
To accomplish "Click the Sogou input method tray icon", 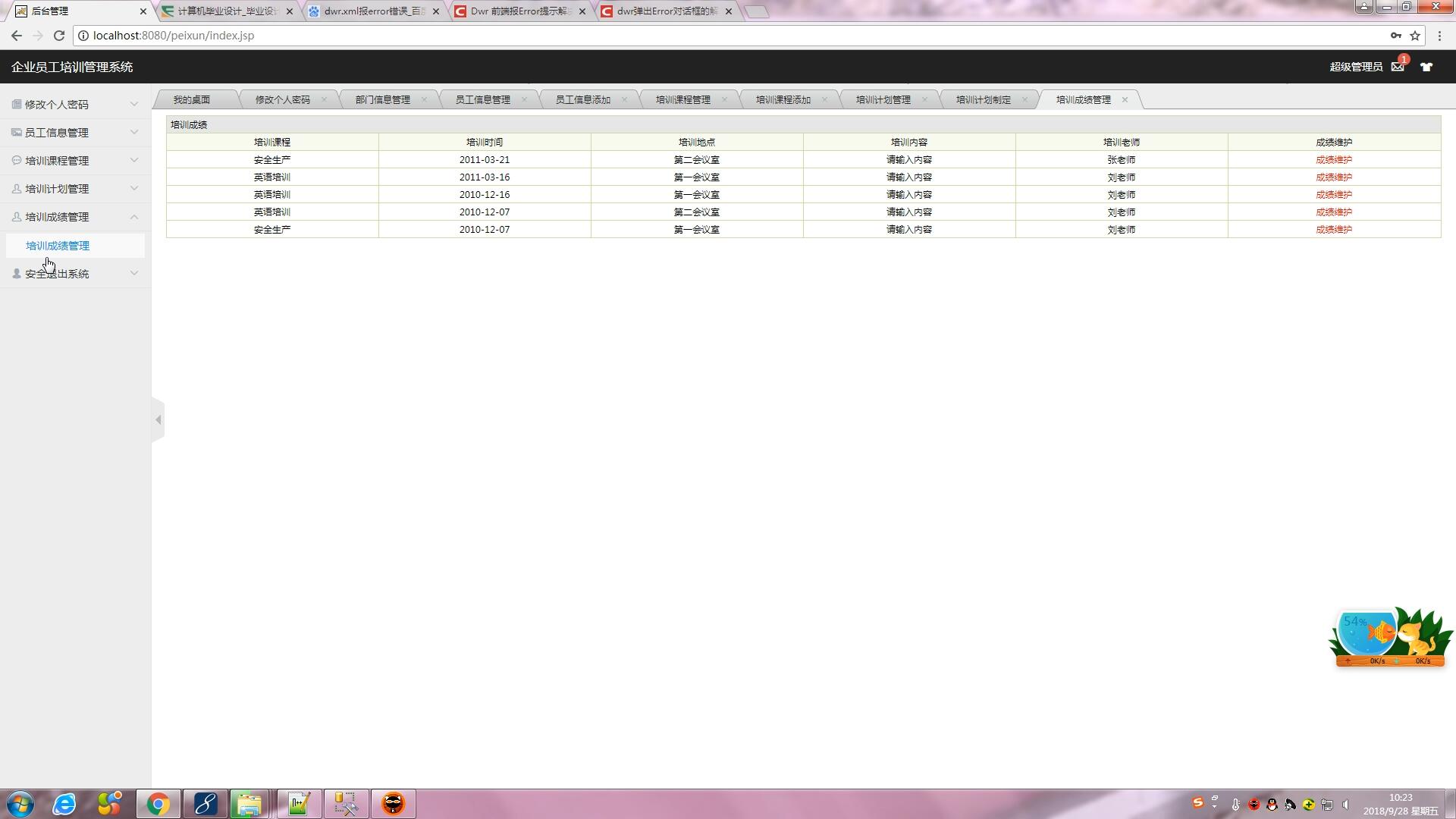I will 1197,803.
